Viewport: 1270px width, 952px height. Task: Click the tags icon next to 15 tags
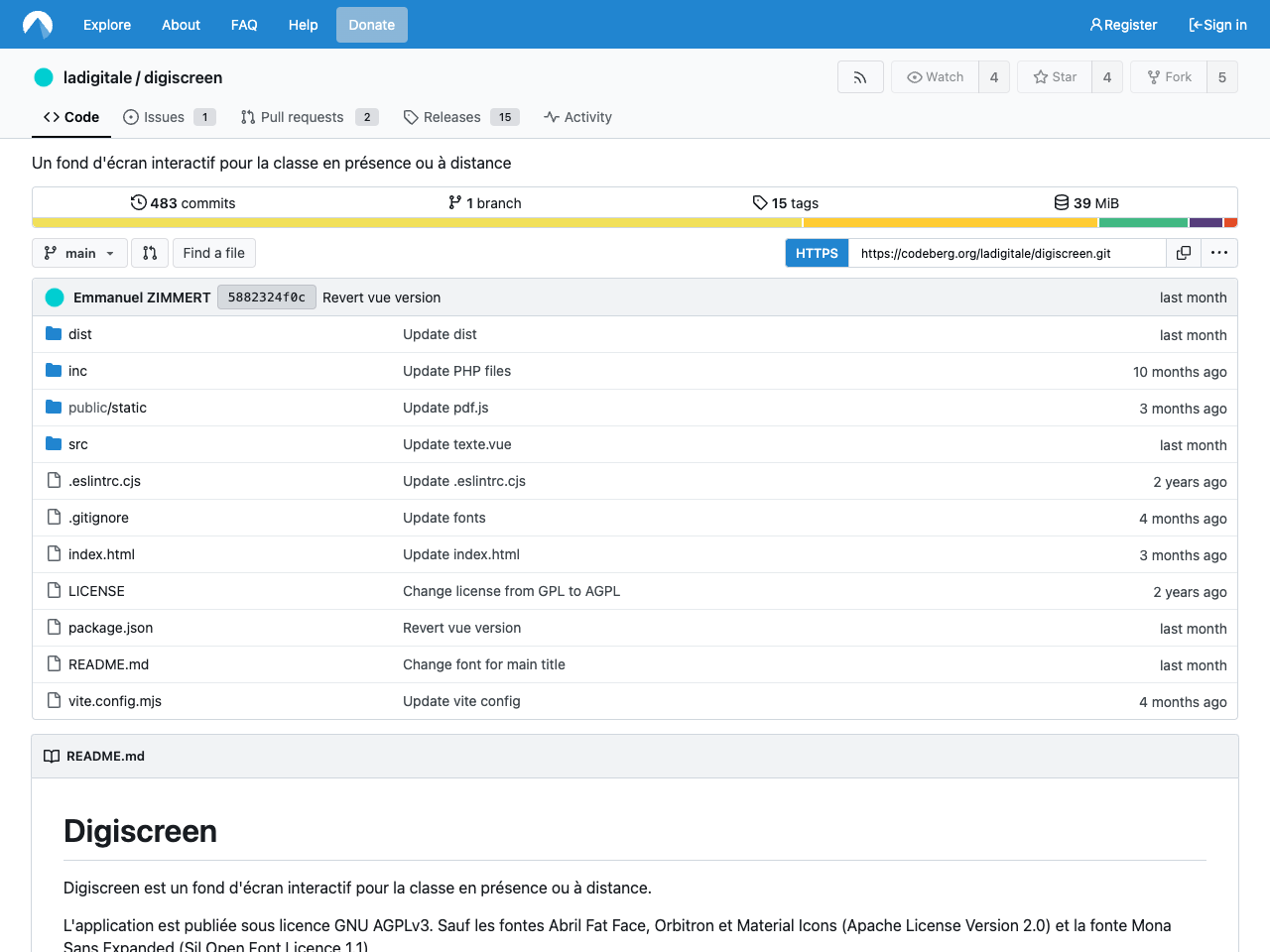point(760,202)
